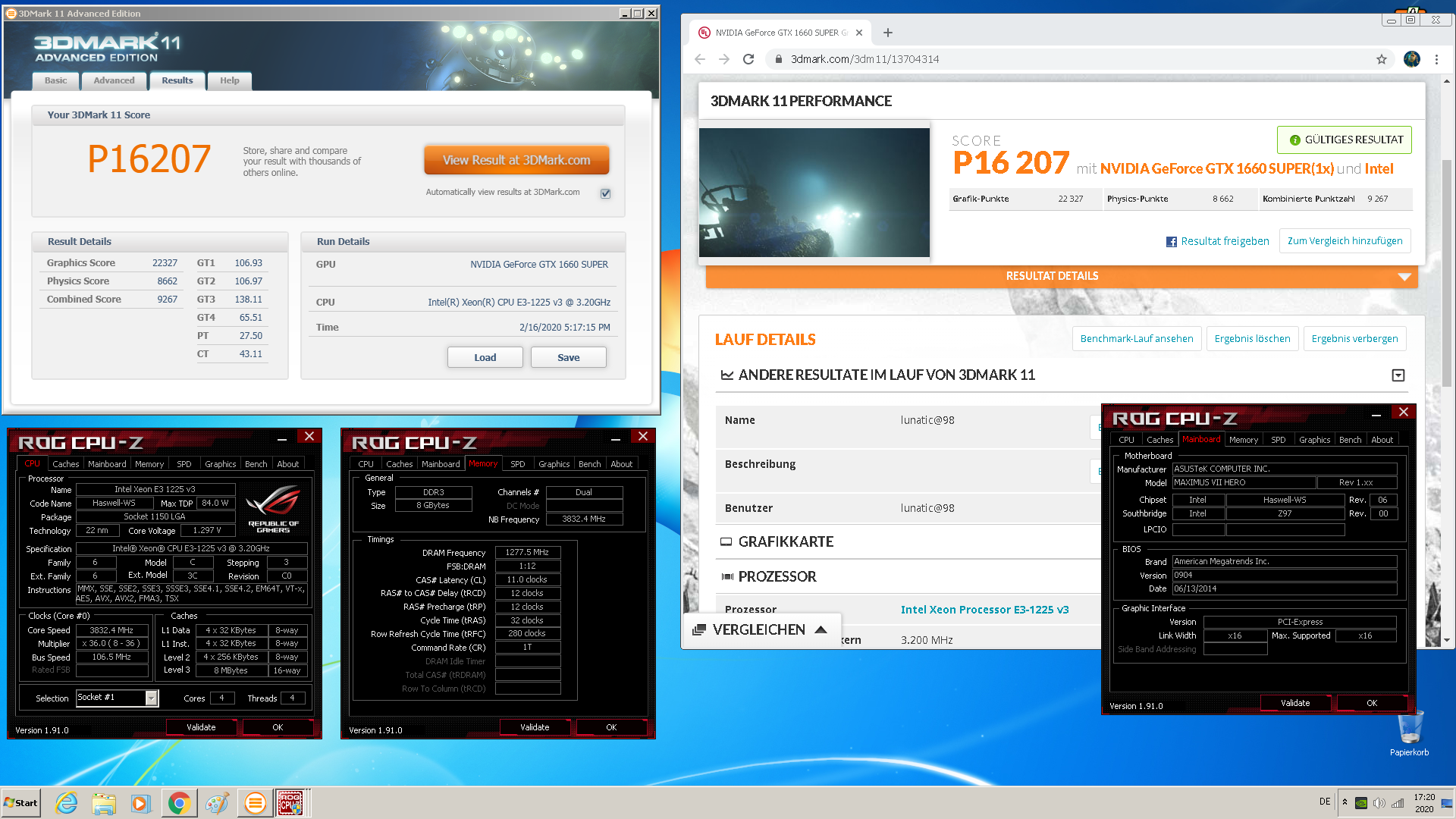Click Show Desktop button at taskbar end
The width and height of the screenshot is (1456, 819).
click(x=1448, y=803)
